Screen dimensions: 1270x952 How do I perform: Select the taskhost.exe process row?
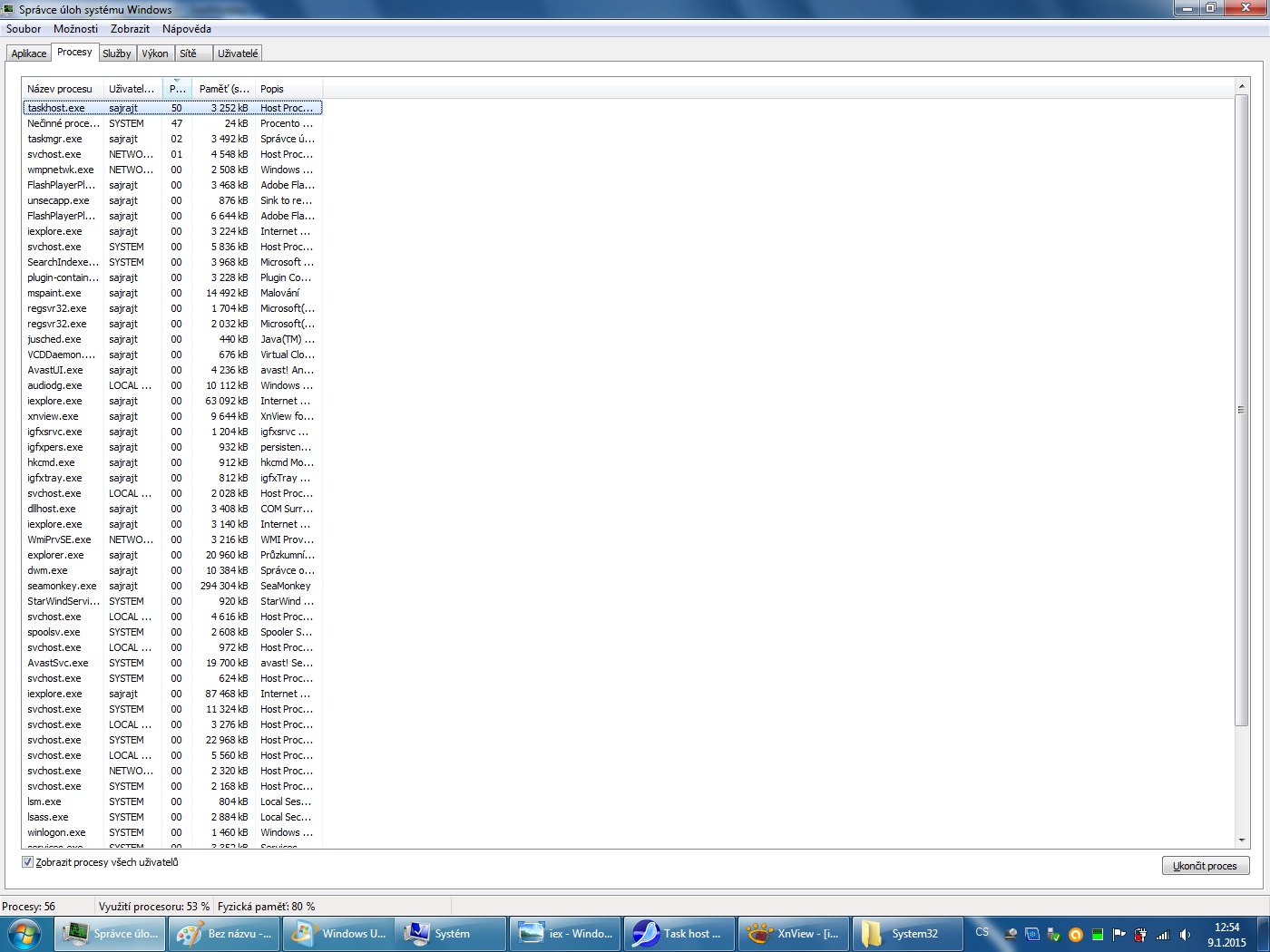tap(172, 108)
